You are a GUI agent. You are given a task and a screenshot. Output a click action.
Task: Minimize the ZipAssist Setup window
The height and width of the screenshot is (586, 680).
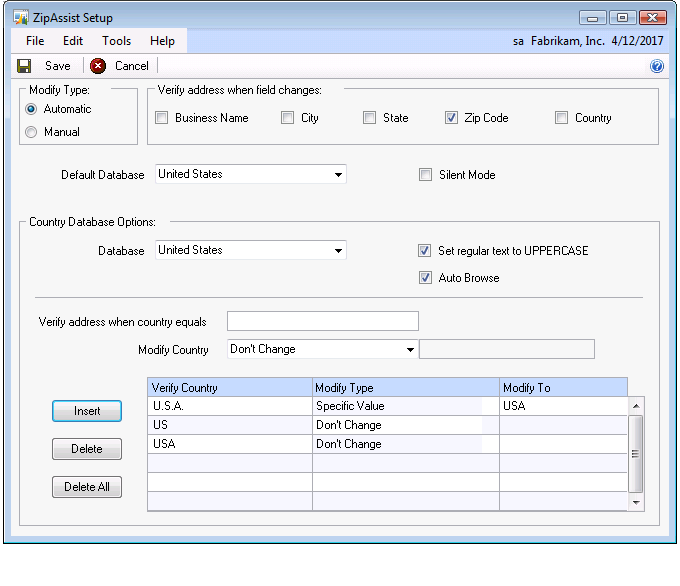[x=592, y=18]
